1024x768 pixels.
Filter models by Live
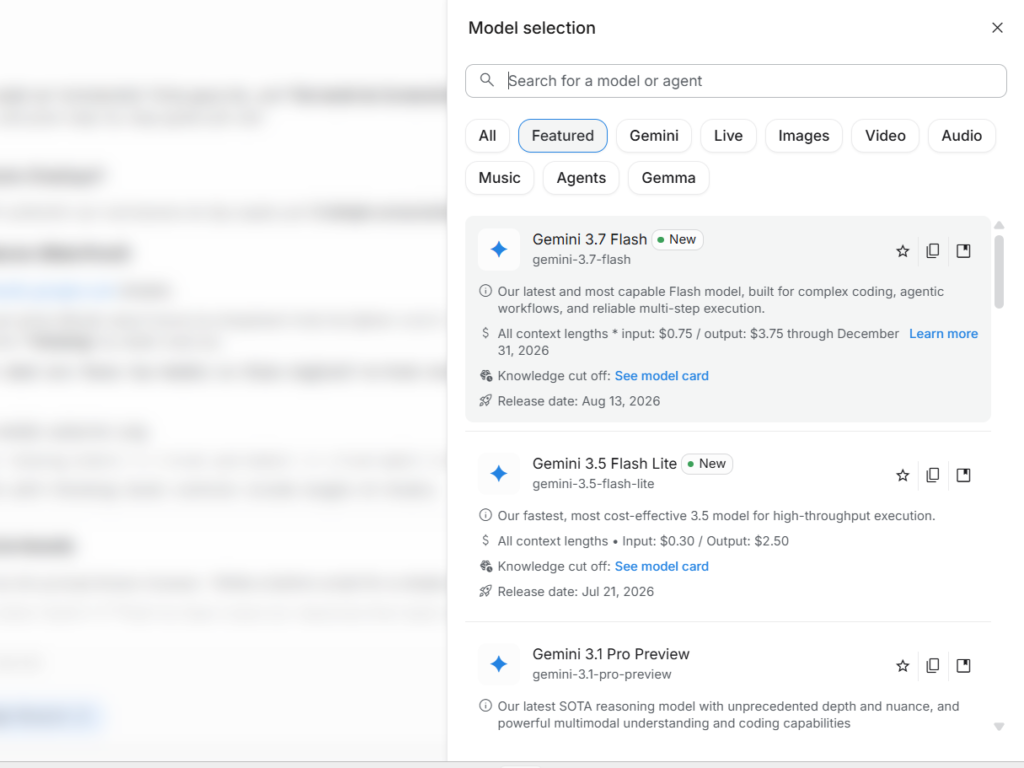tap(728, 136)
